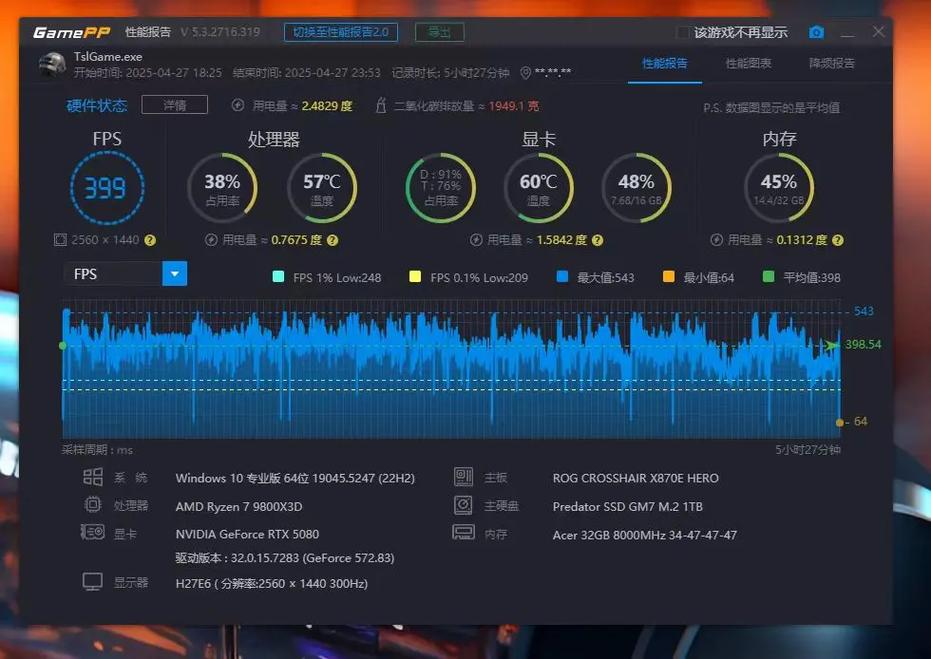Click the TslGame.exe game avatar icon
This screenshot has width=931, height=659.
coord(52,65)
